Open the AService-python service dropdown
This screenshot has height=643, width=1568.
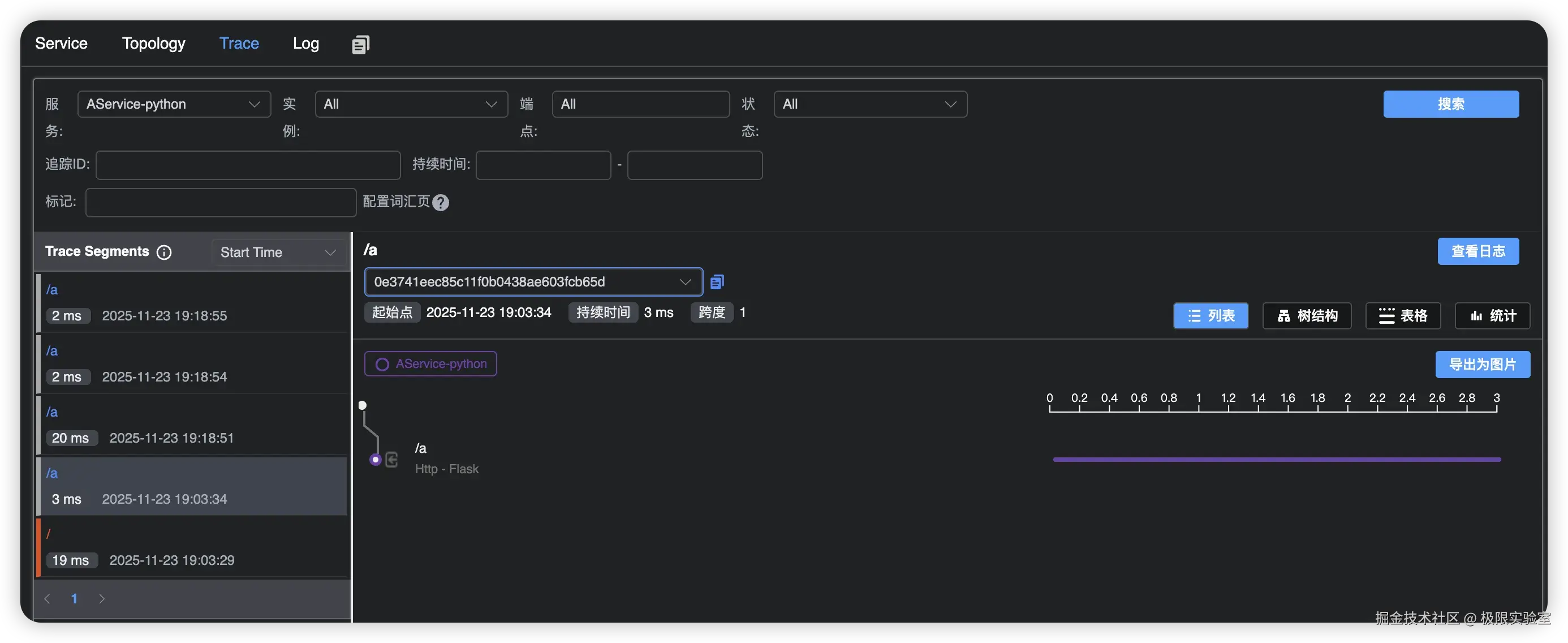tap(174, 104)
